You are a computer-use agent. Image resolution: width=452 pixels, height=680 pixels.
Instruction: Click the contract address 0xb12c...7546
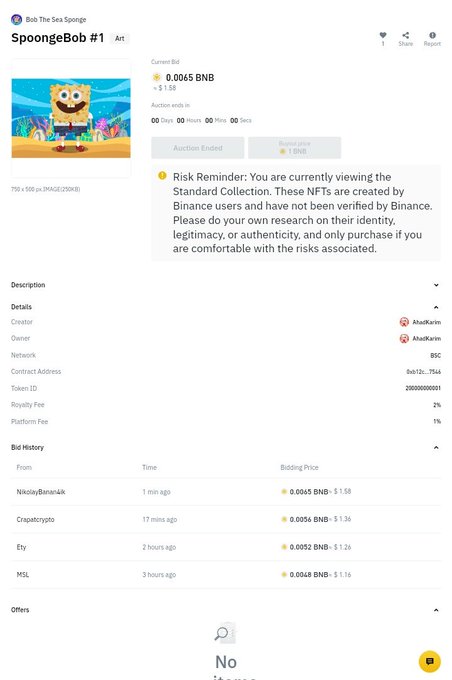click(423, 372)
